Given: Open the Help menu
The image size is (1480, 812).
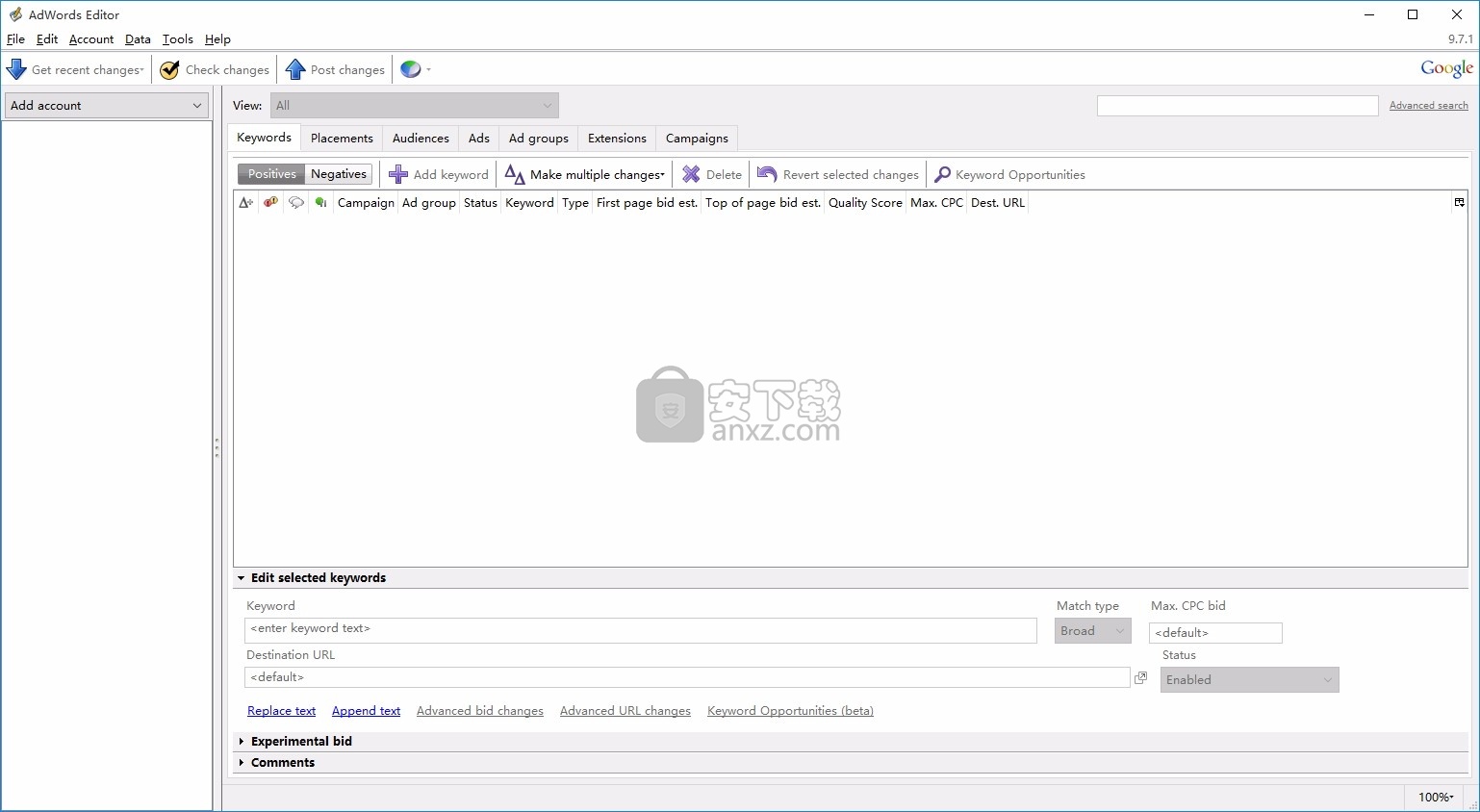Looking at the screenshot, I should pos(217,39).
